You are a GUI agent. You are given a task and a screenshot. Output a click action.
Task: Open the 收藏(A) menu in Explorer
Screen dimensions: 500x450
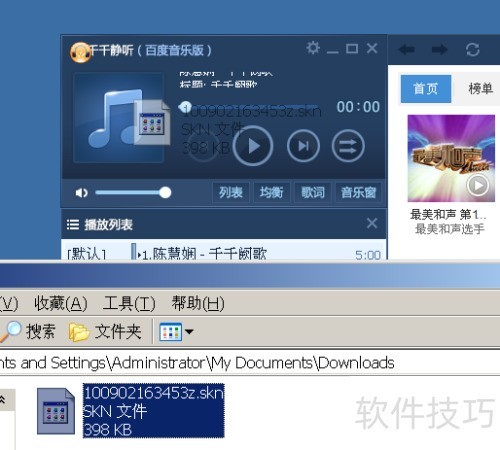pyautogui.click(x=61, y=304)
